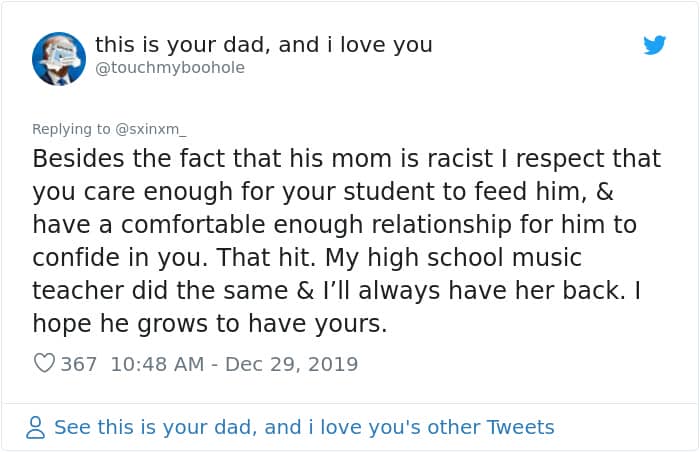
Task: Like the tweet with the heart icon
Action: (44, 363)
